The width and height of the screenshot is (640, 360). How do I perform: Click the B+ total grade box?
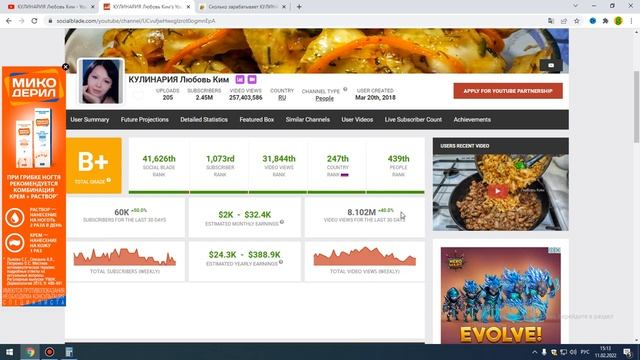93,165
